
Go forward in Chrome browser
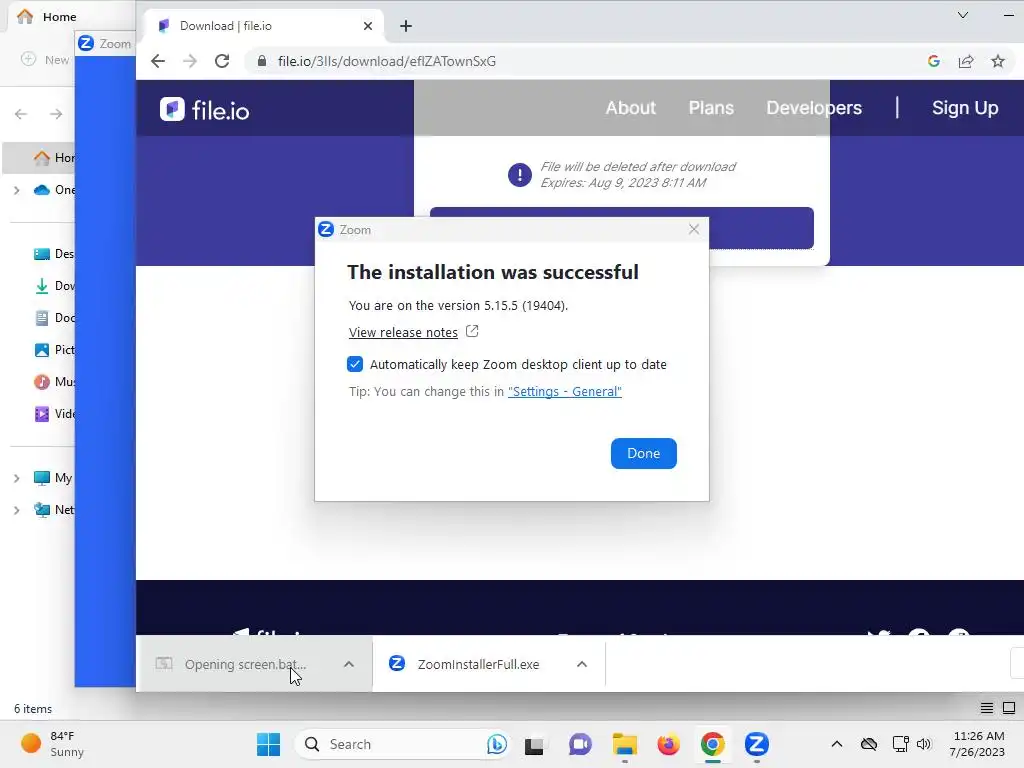tap(190, 61)
